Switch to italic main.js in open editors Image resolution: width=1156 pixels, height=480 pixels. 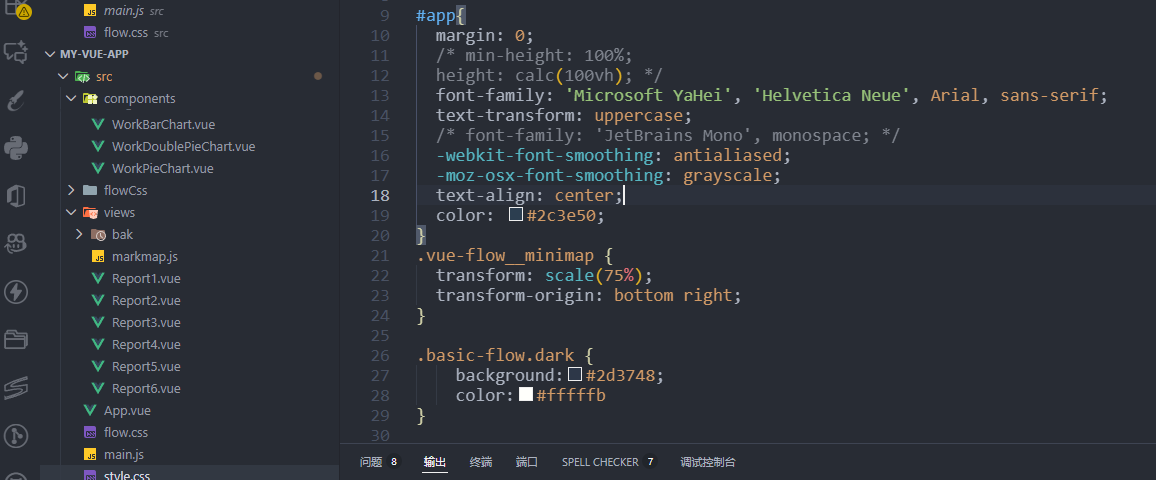pos(124,11)
